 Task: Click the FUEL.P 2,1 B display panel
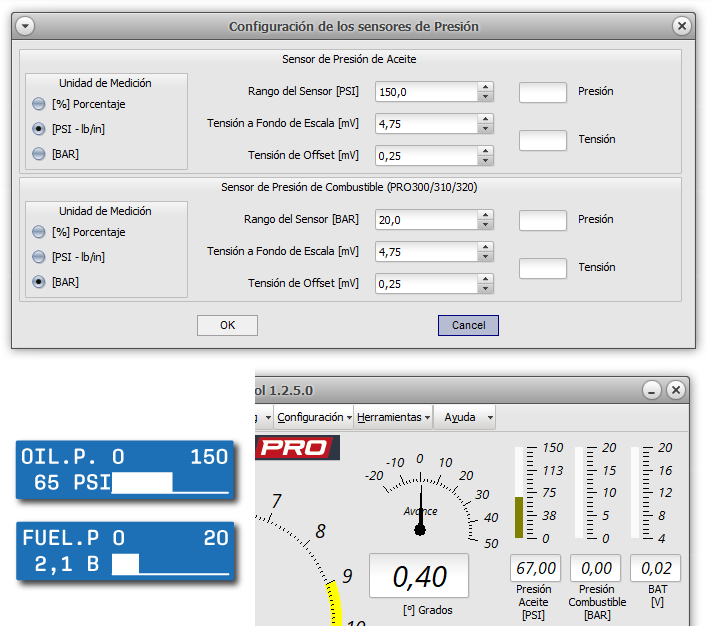click(125, 551)
